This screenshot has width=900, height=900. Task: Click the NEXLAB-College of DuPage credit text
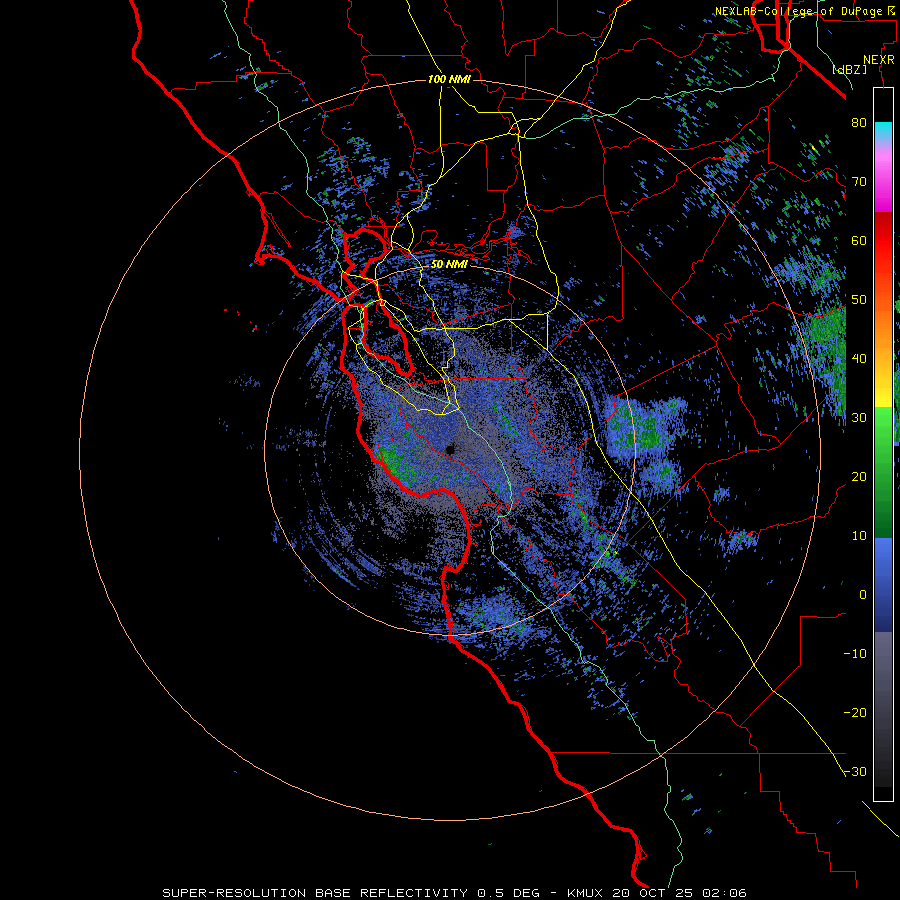804,11
